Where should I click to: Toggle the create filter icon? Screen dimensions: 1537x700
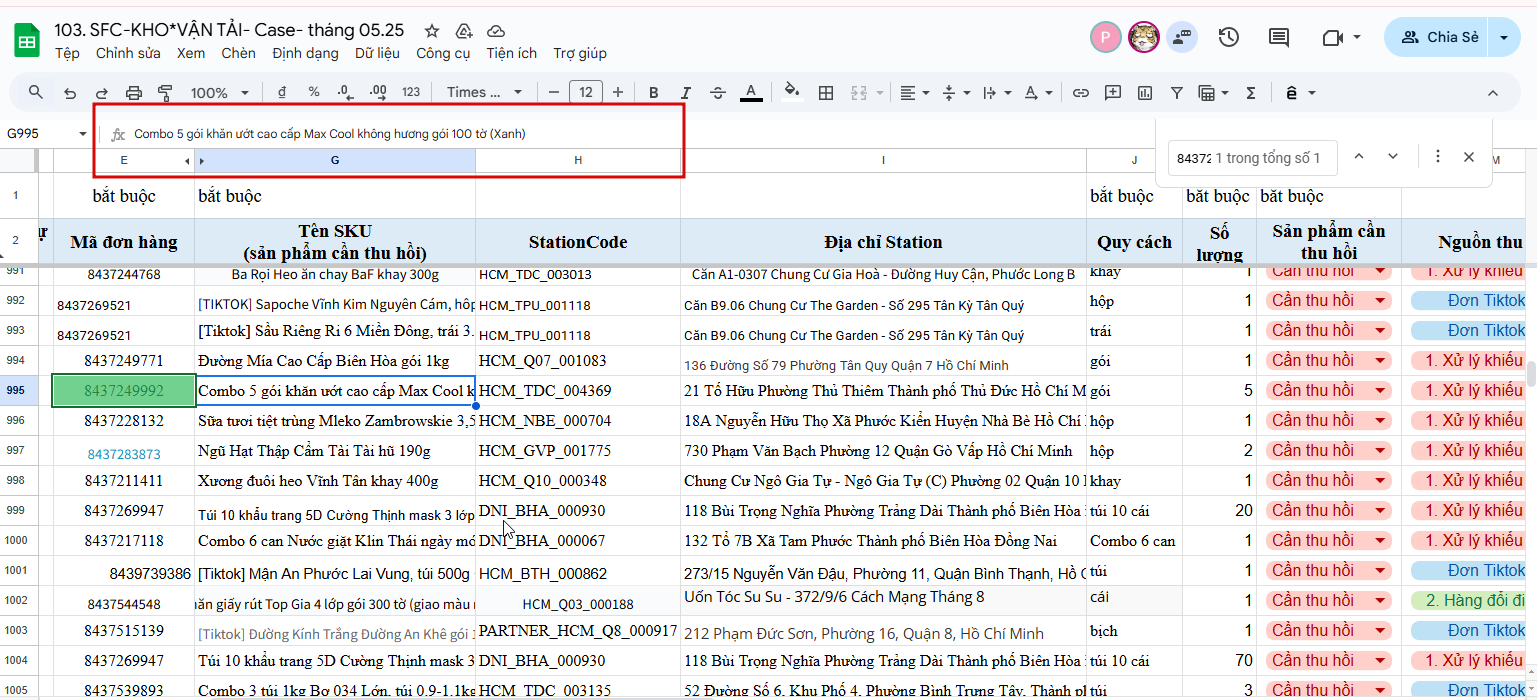1177,93
